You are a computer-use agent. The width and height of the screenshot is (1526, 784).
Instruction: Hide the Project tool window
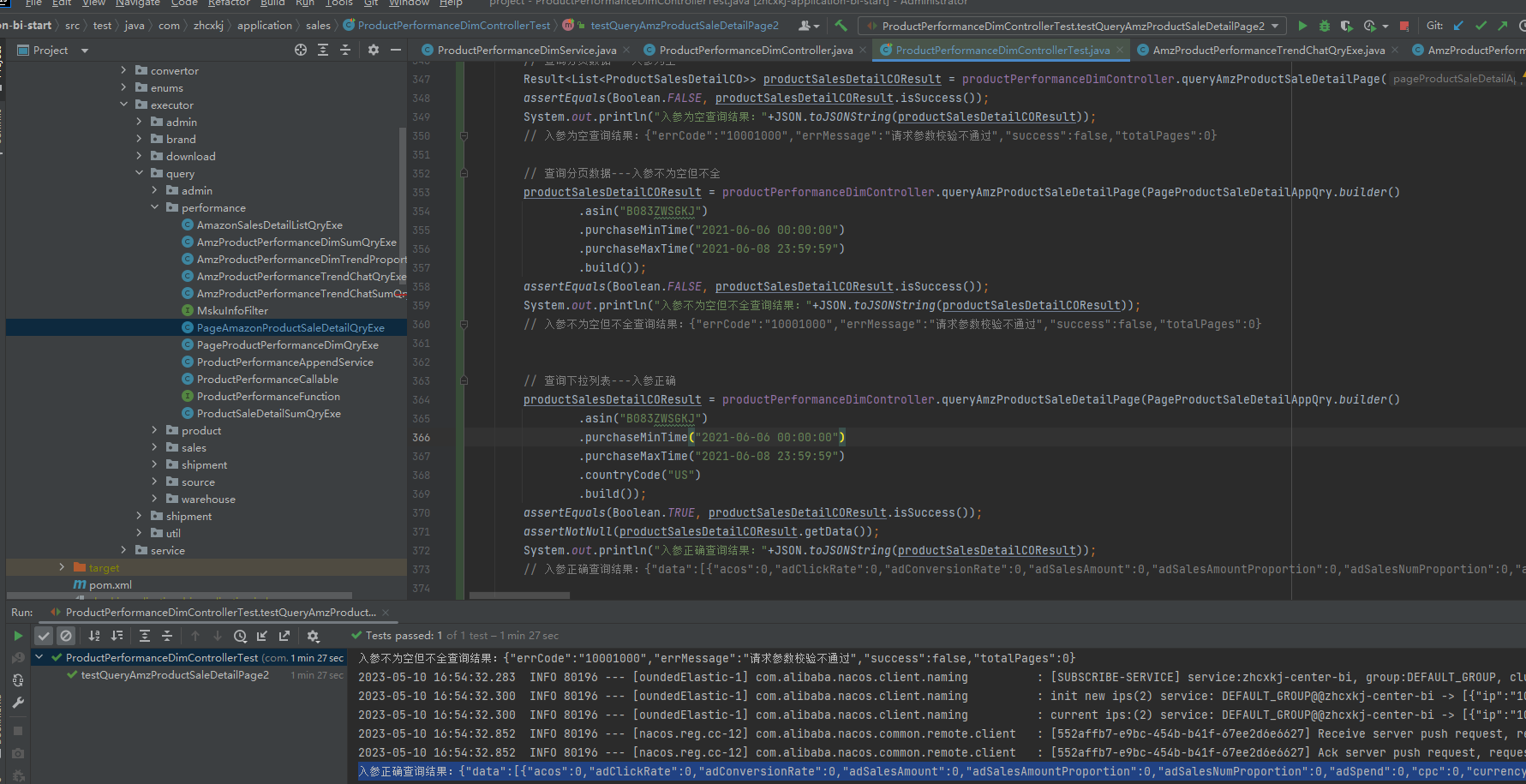pos(396,51)
